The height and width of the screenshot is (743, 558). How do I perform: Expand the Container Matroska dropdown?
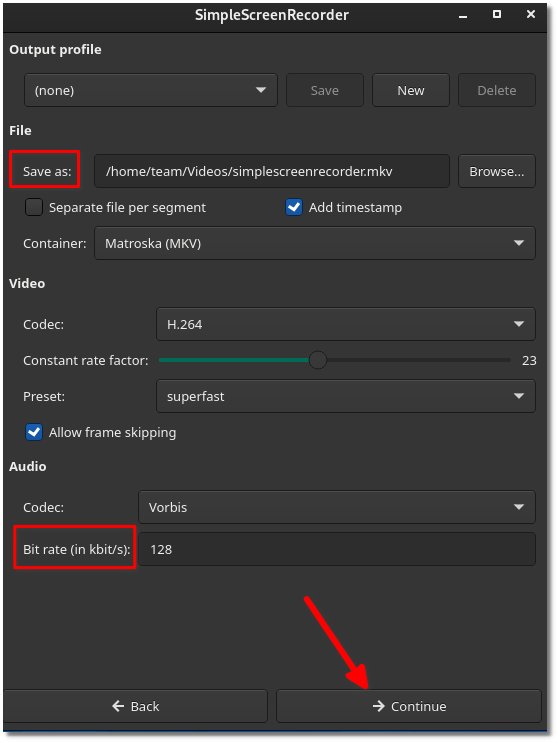315,243
